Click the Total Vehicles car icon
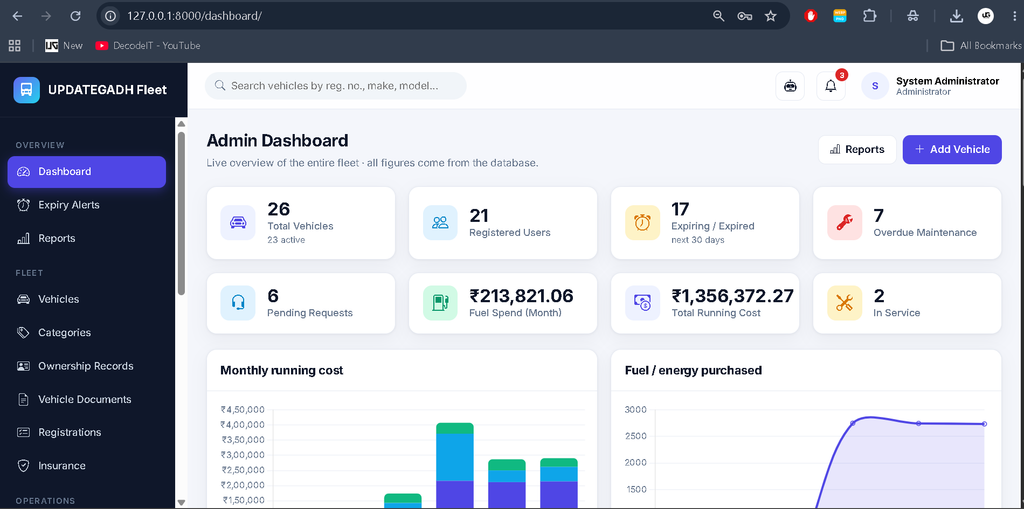 point(238,222)
